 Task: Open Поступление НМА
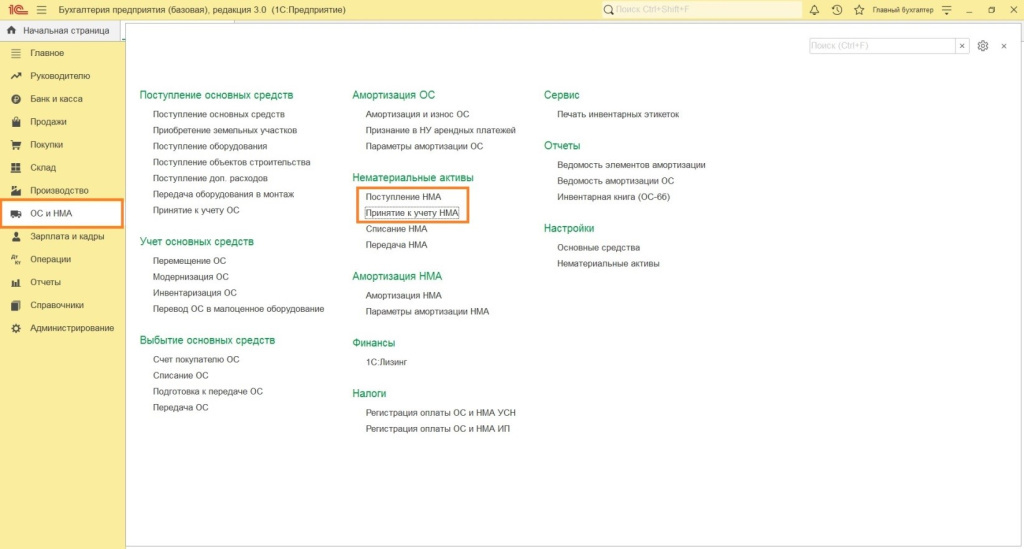pyautogui.click(x=403, y=196)
